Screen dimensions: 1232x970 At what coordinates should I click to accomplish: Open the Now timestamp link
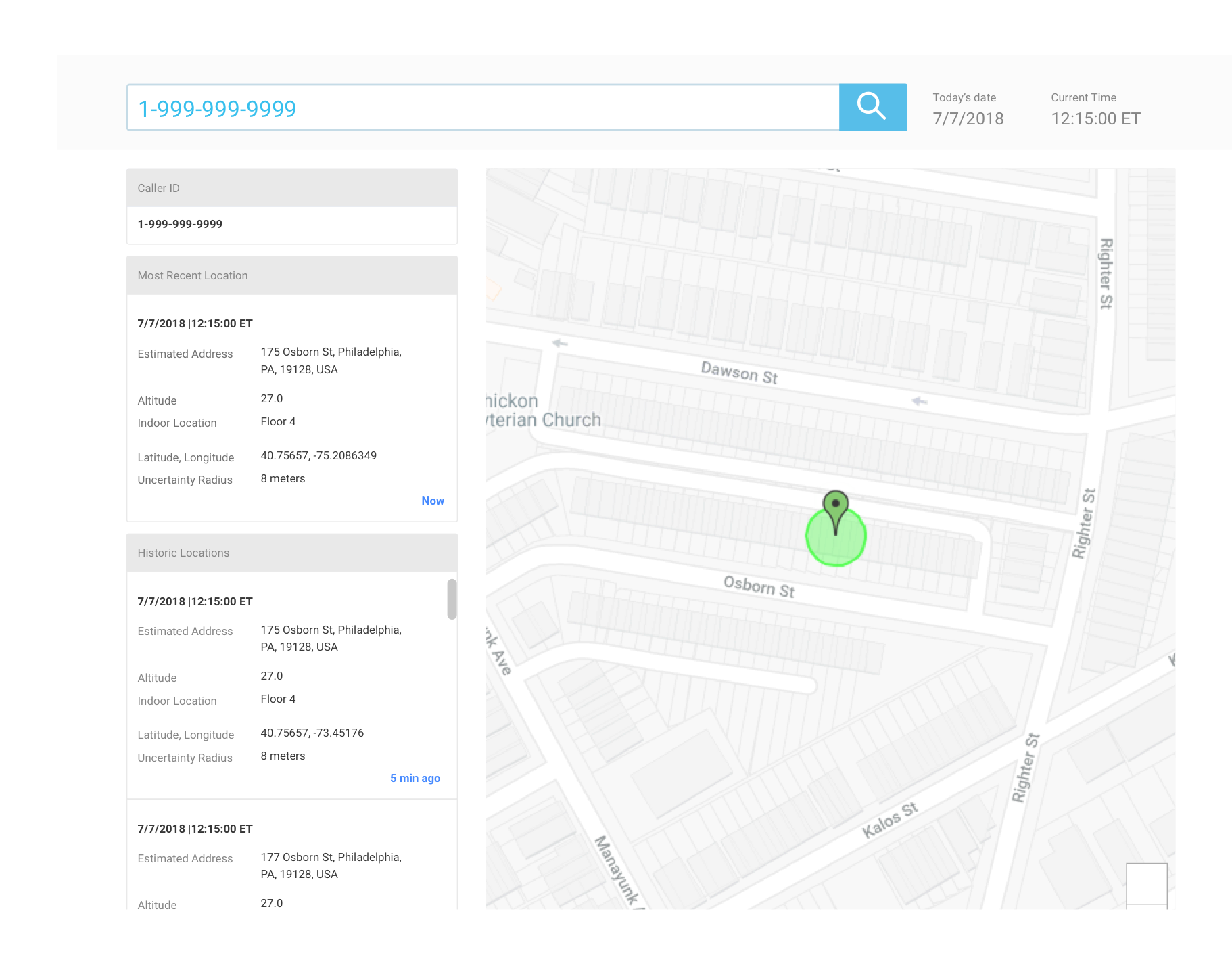tap(433, 501)
